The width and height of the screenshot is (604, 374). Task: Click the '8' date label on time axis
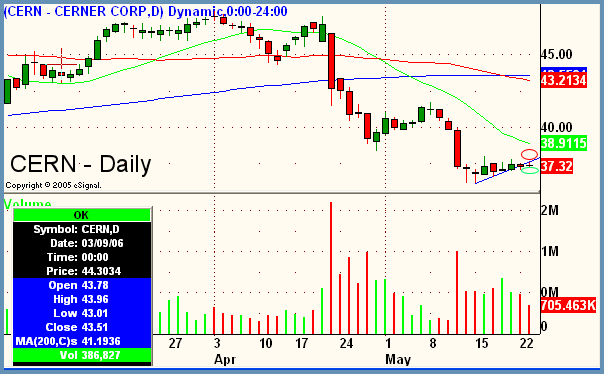pyautogui.click(x=433, y=343)
